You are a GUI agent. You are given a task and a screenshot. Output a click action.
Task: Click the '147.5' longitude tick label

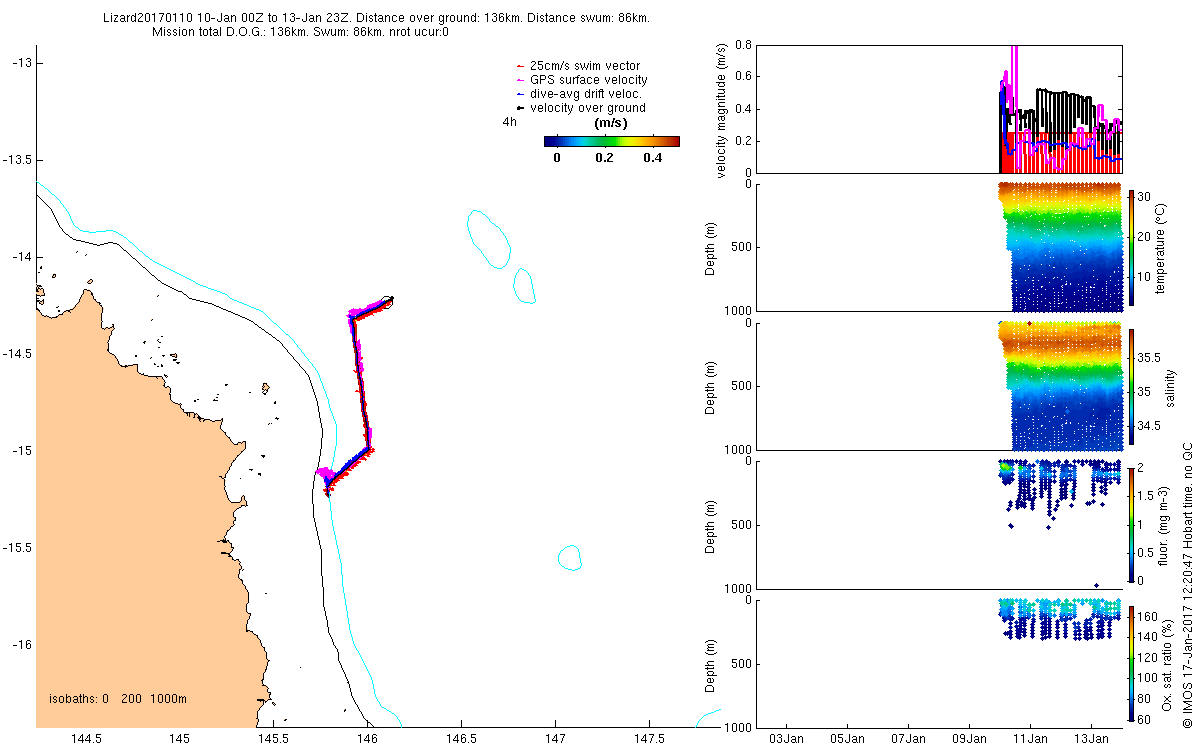649,739
